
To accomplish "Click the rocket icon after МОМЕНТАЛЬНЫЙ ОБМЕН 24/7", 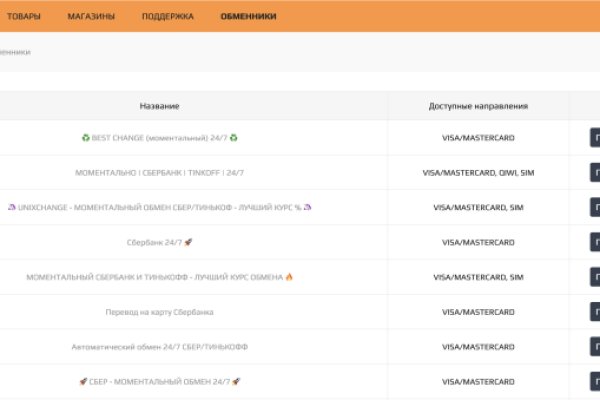I will (x=236, y=382).
